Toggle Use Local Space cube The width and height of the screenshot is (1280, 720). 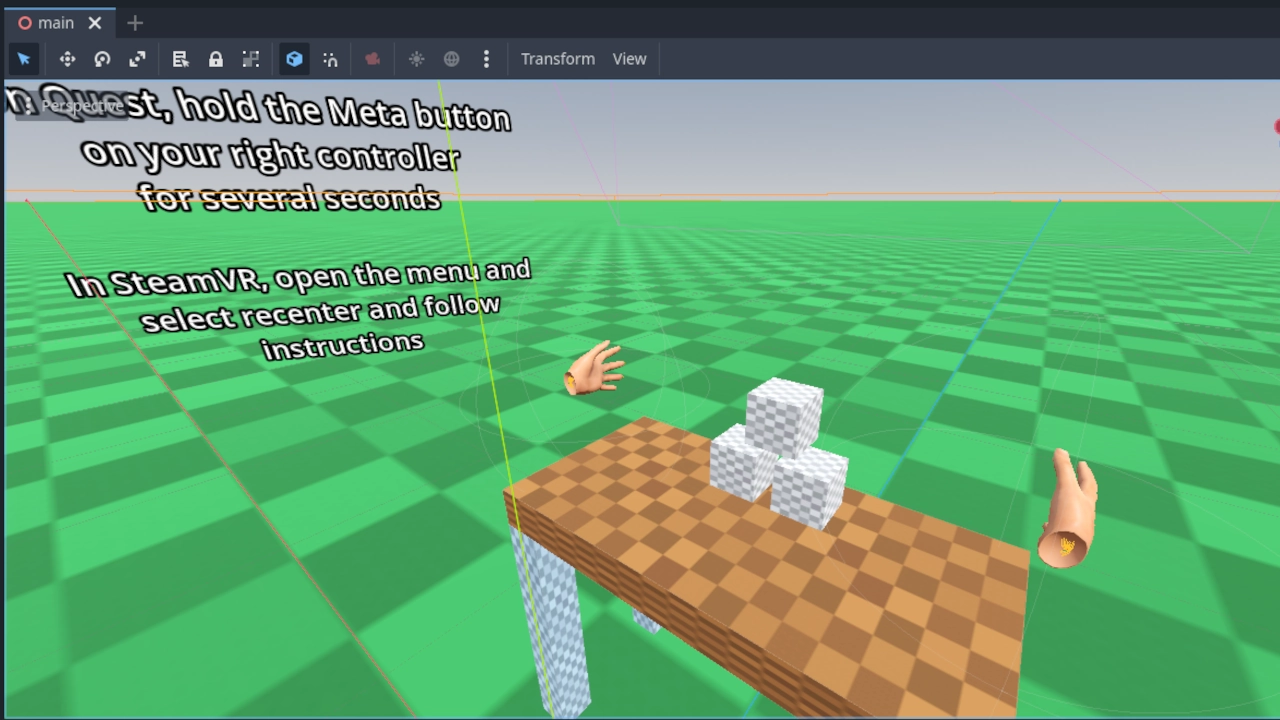294,59
